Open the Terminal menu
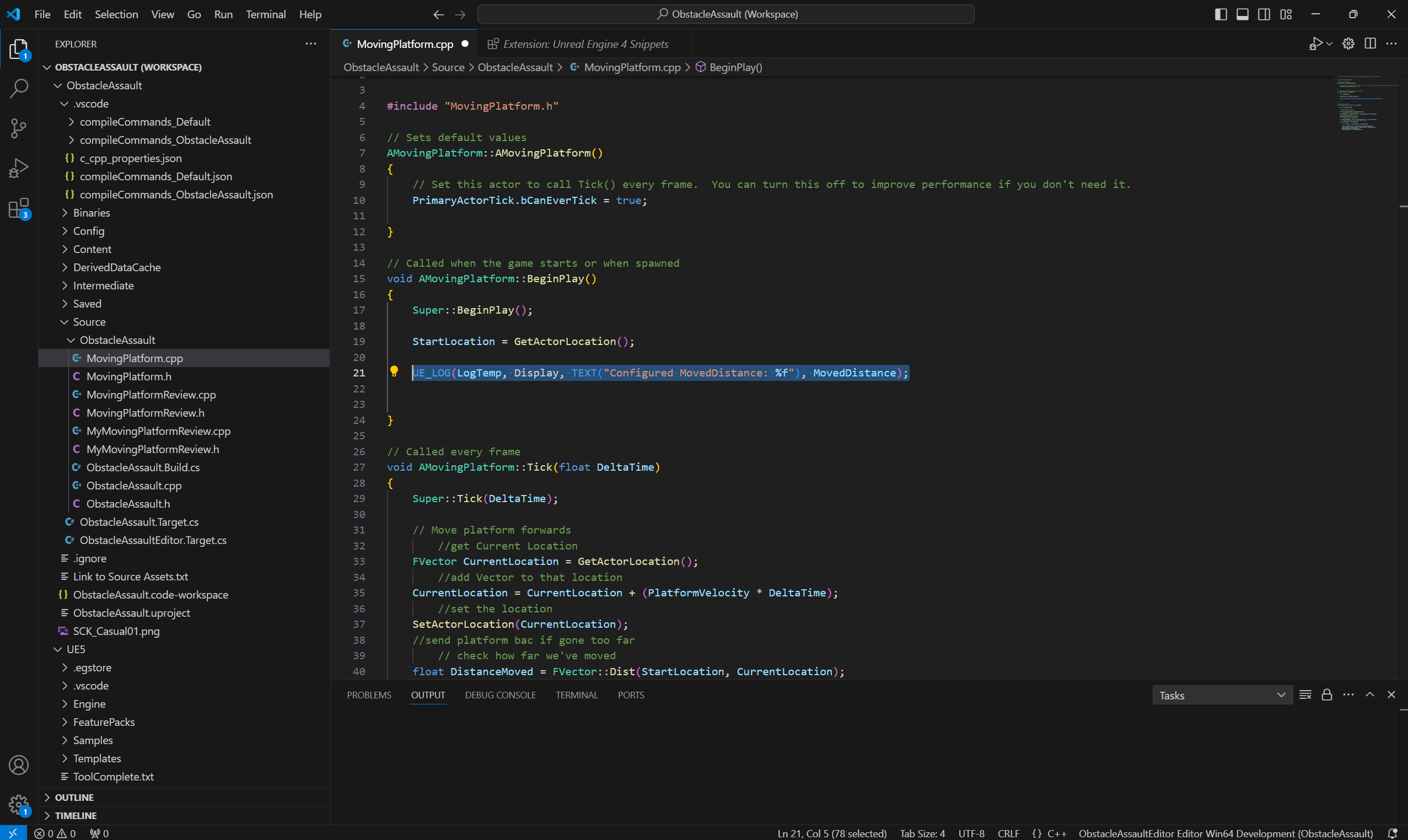This screenshot has width=1408, height=840. click(266, 14)
